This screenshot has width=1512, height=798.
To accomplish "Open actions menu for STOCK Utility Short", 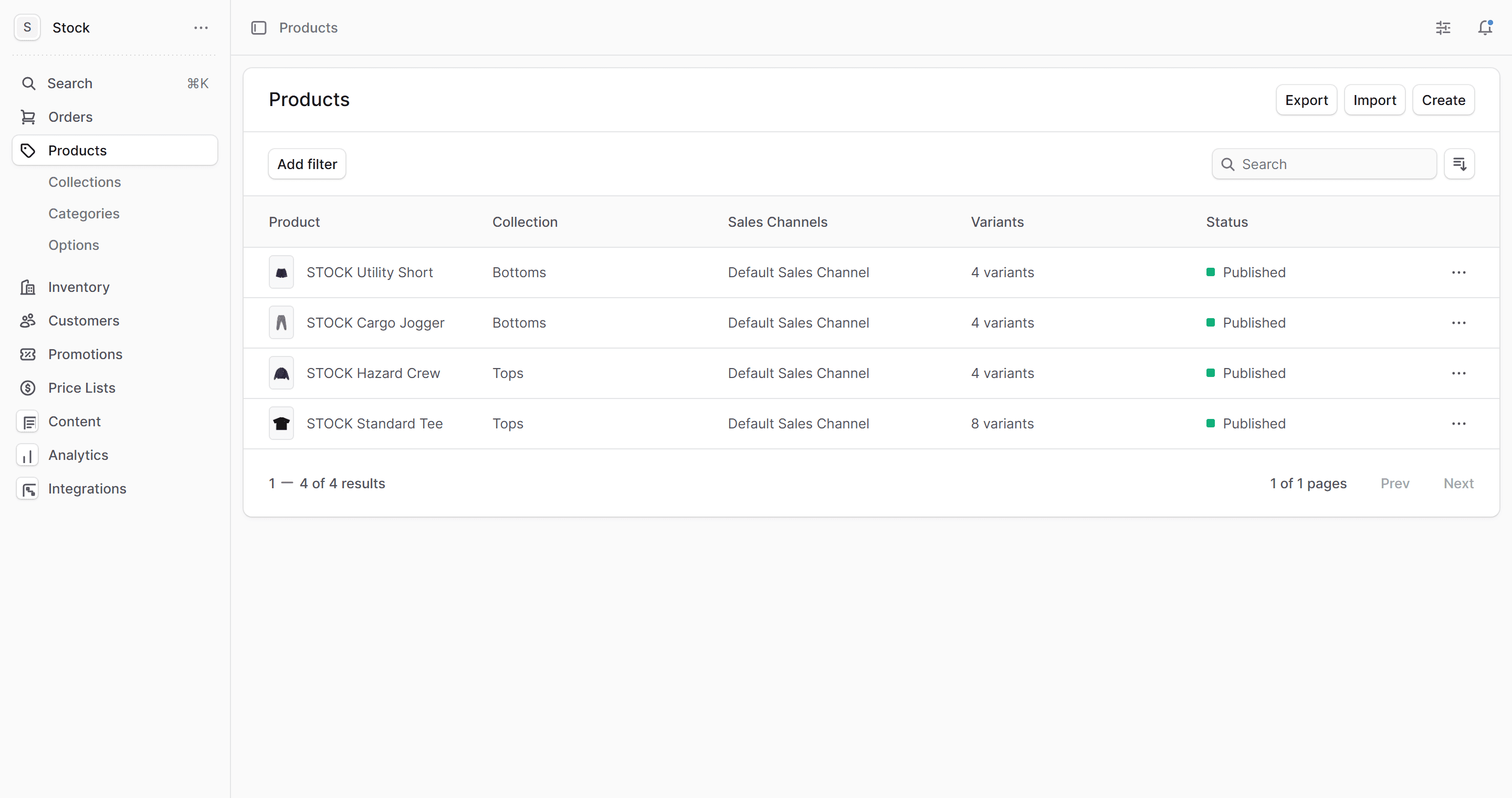I will [x=1458, y=272].
